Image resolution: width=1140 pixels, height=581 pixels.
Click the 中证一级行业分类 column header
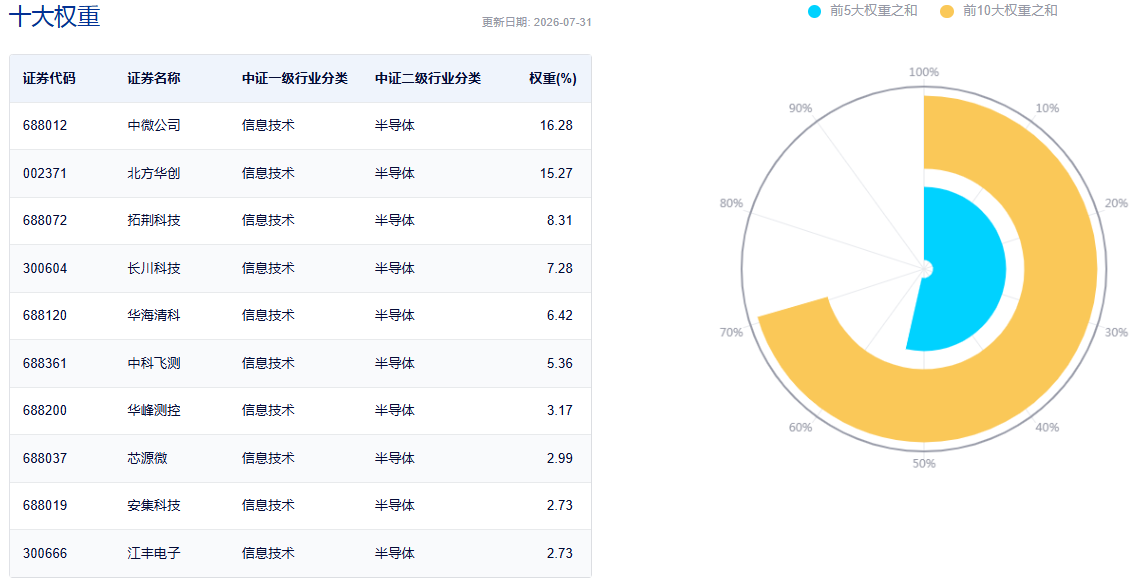(x=294, y=79)
